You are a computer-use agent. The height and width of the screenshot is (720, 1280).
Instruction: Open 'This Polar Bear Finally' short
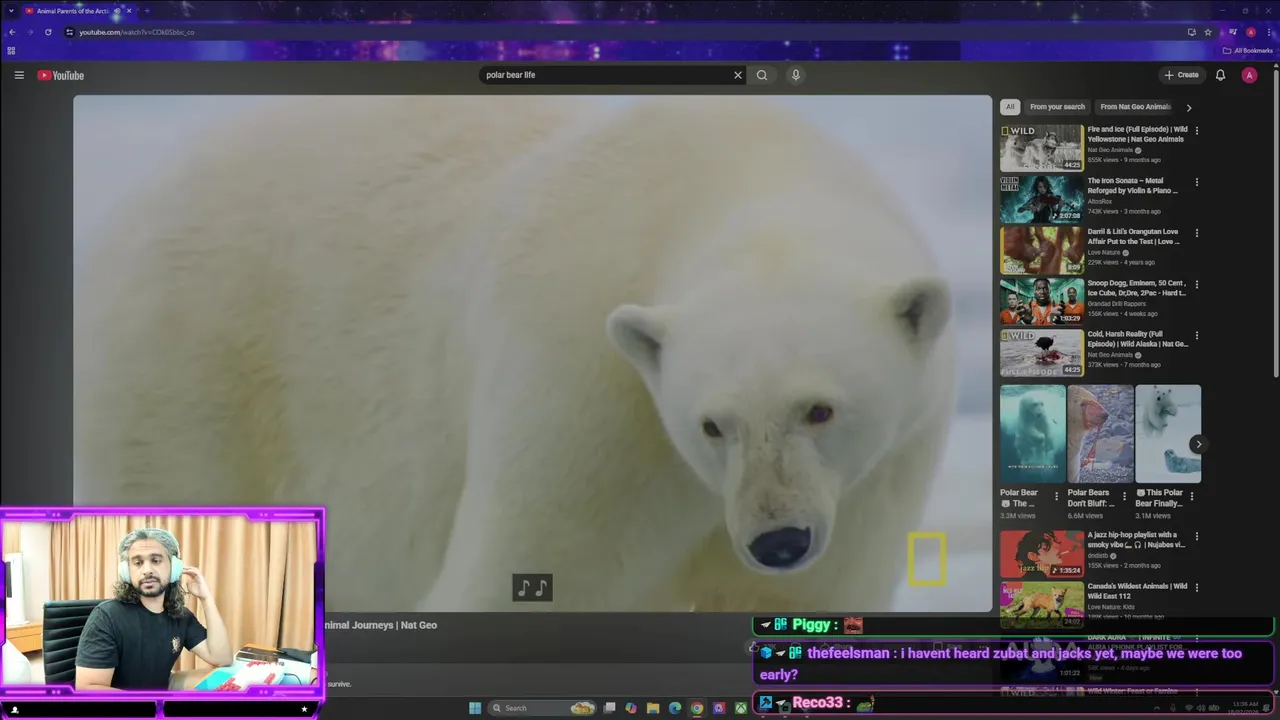point(1168,434)
